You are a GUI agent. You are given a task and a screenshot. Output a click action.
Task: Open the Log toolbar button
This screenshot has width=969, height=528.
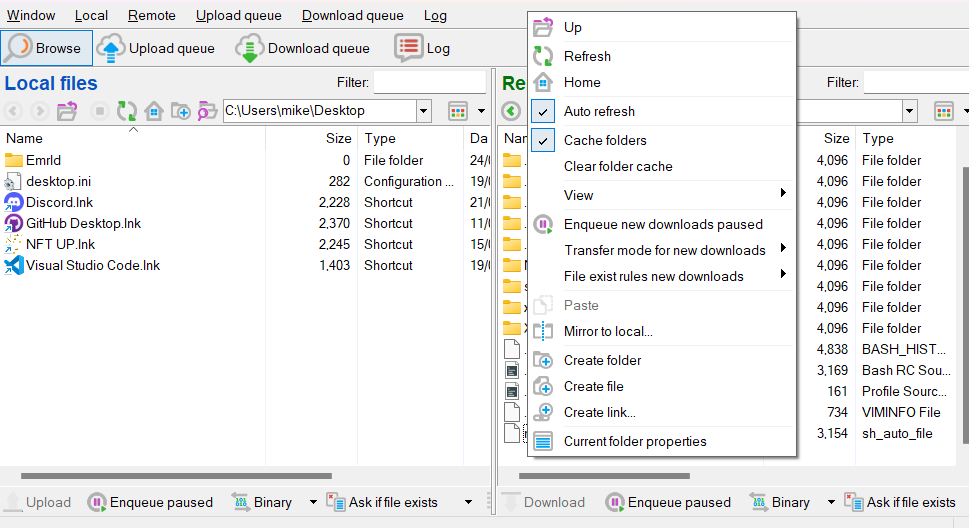(x=422, y=48)
